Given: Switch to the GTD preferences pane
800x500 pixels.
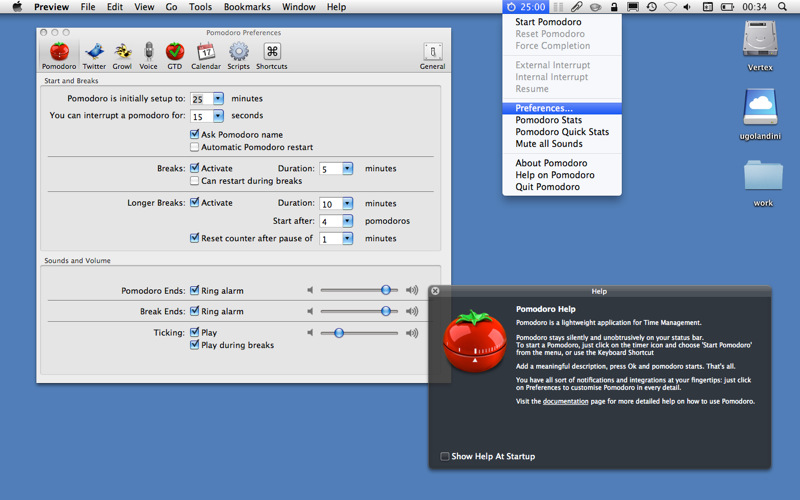Looking at the screenshot, I should (175, 55).
